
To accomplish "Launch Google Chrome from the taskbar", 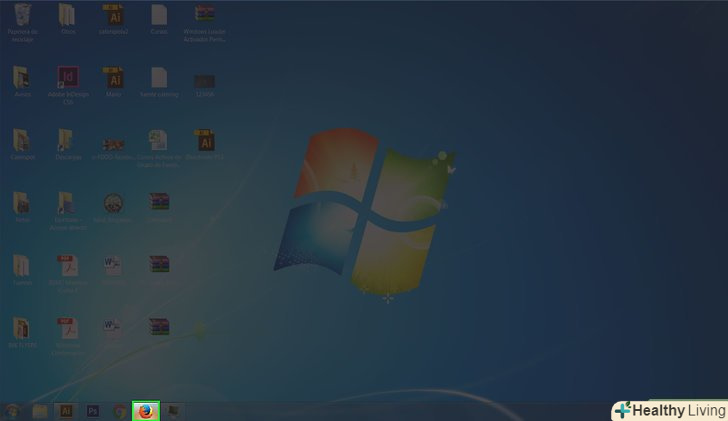I will 120,411.
